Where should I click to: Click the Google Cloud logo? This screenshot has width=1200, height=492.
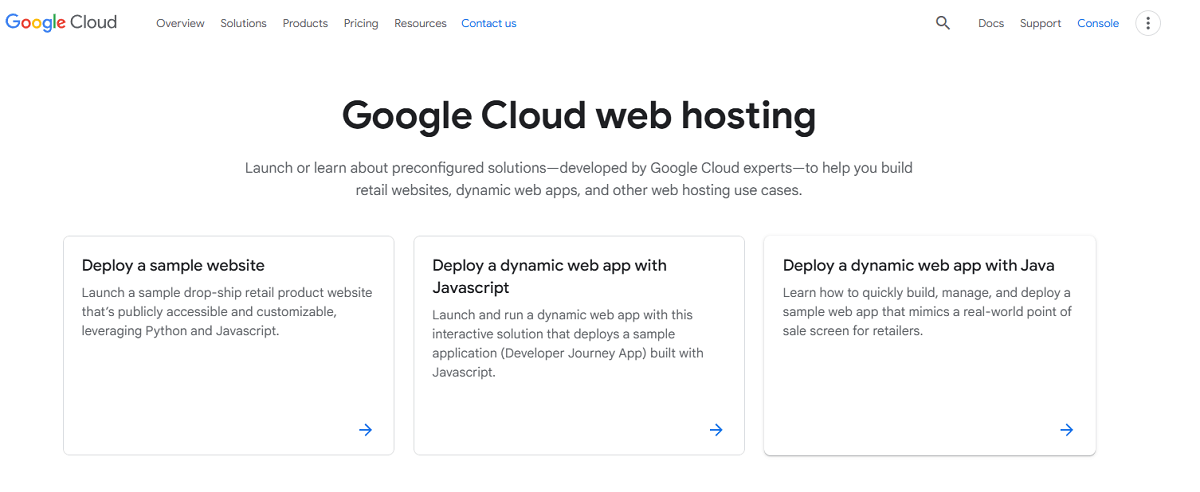61,23
